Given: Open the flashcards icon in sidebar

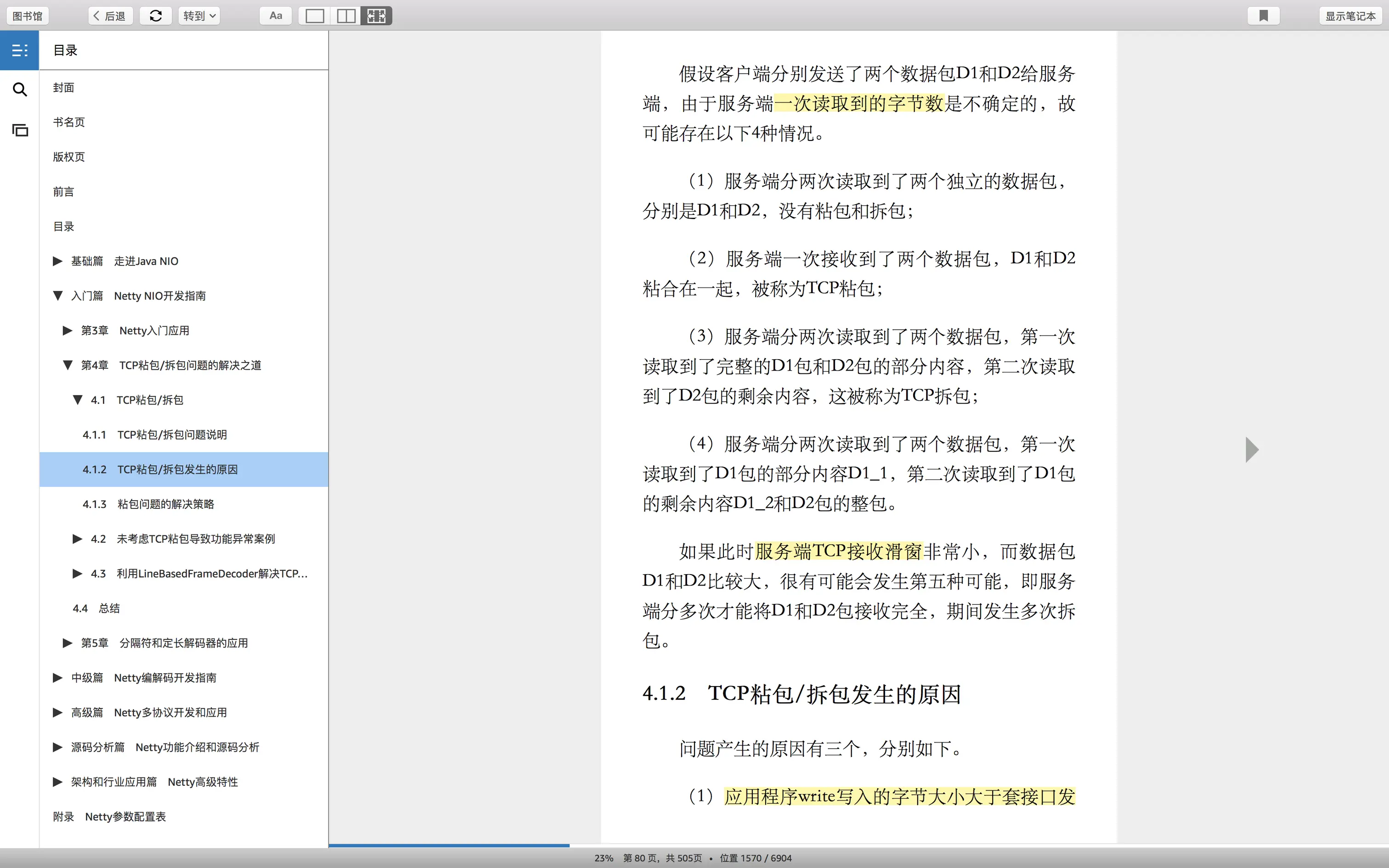Looking at the screenshot, I should click(x=19, y=130).
